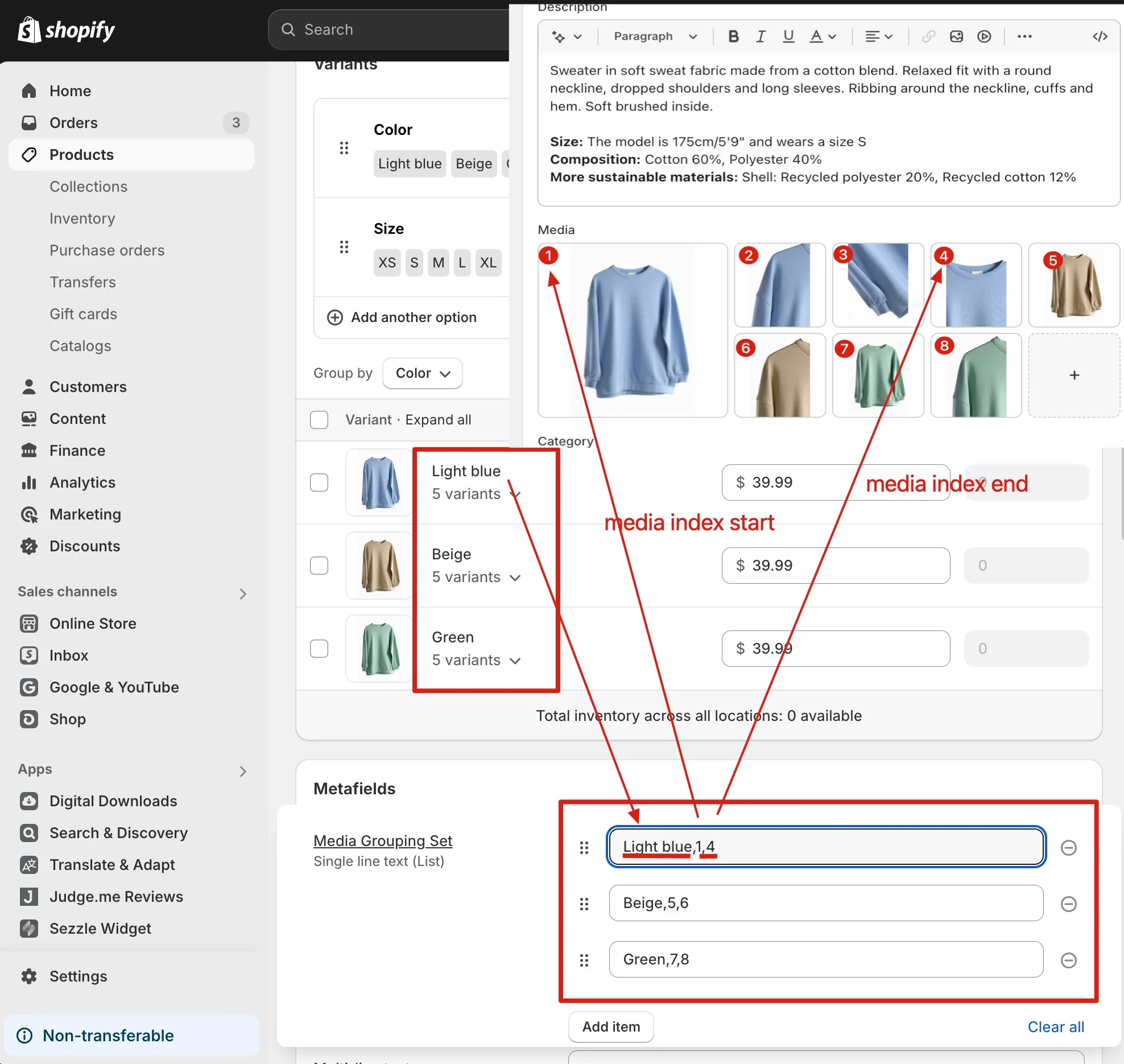The image size is (1124, 1064).
Task: Toggle bold in description editor
Action: 734,36
